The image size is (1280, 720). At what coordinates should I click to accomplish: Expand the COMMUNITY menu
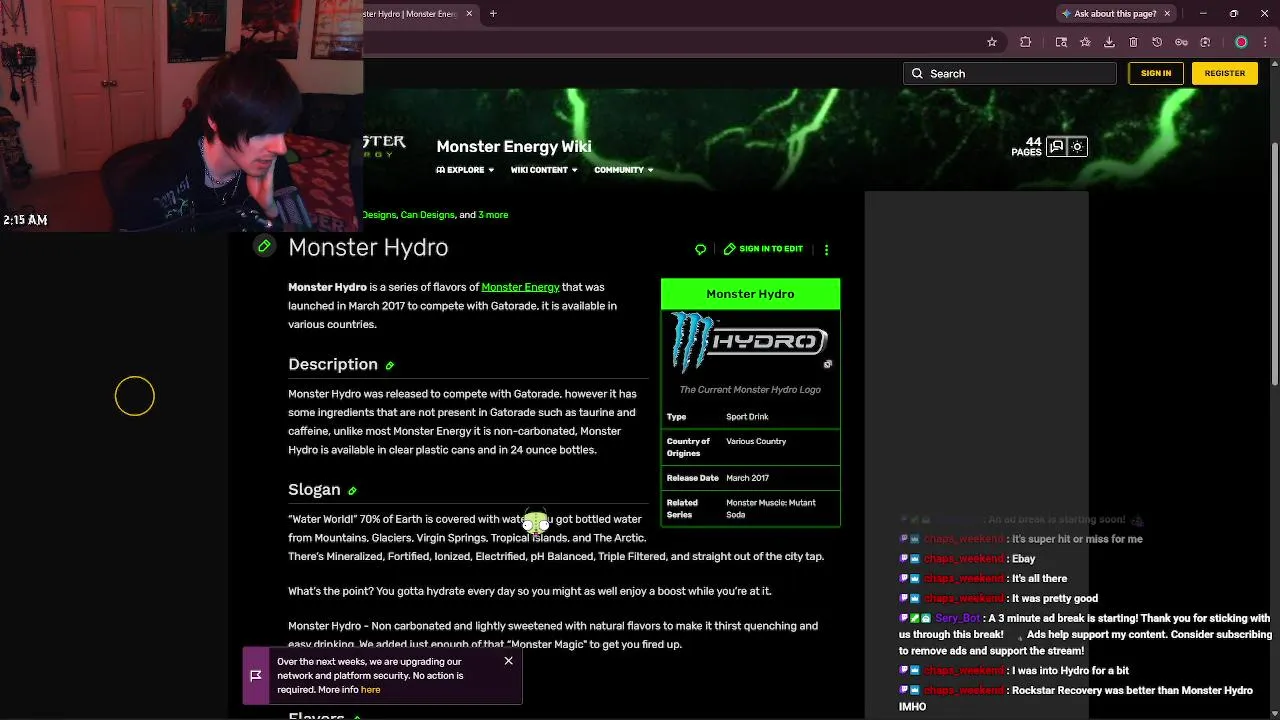(x=623, y=170)
